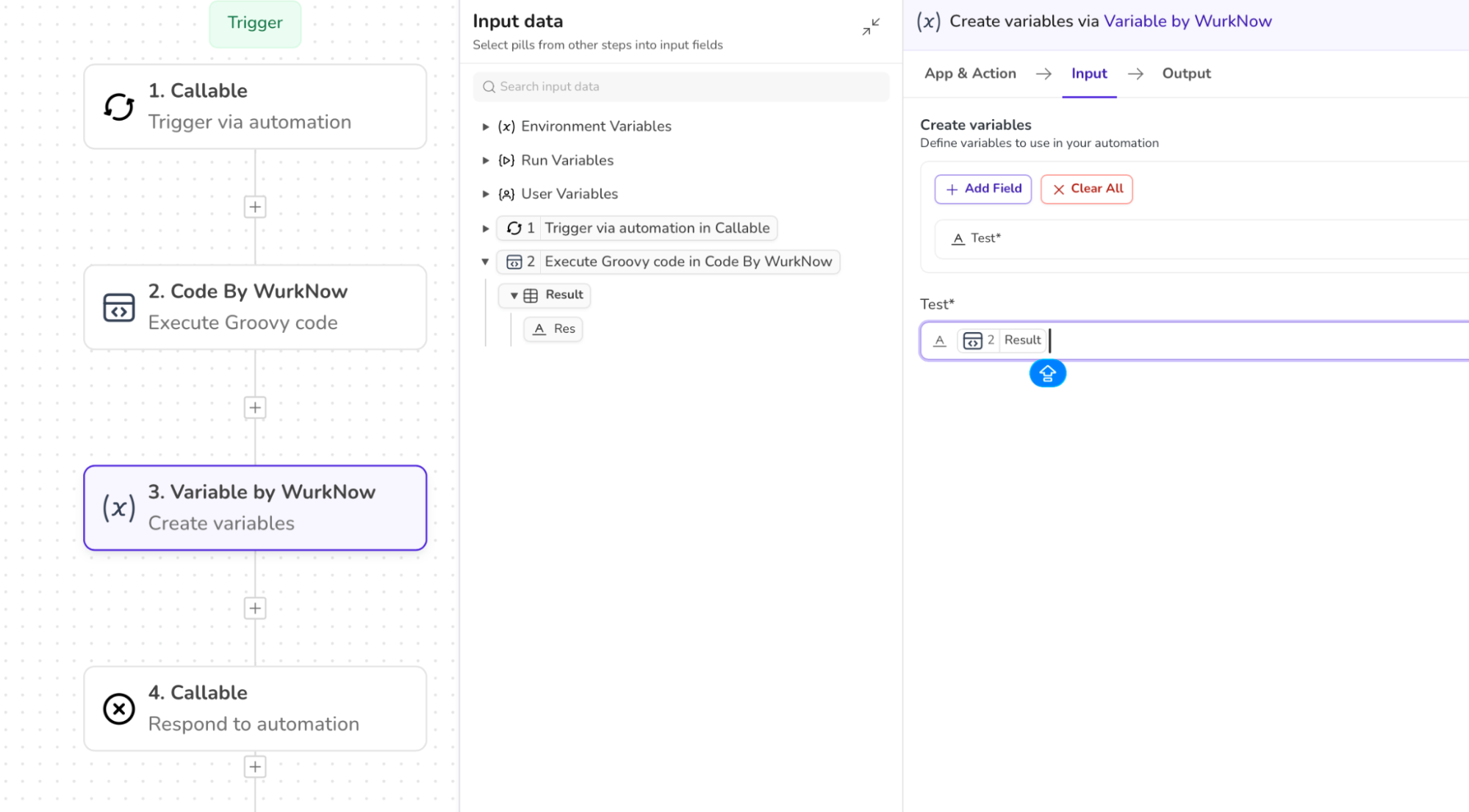Viewport: 1469px width, 812px height.
Task: Click the Code By WurkNow step icon
Action: coord(118,307)
